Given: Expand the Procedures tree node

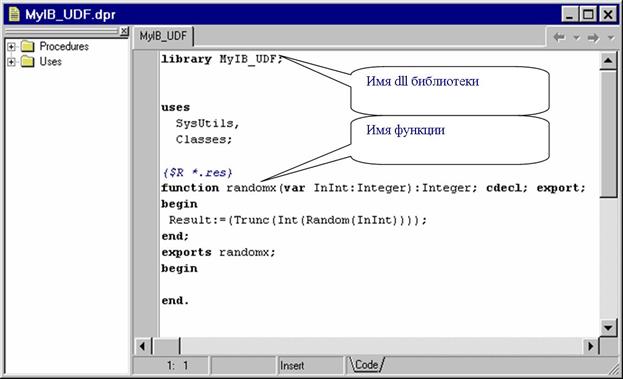Looking at the screenshot, I should coord(11,46).
